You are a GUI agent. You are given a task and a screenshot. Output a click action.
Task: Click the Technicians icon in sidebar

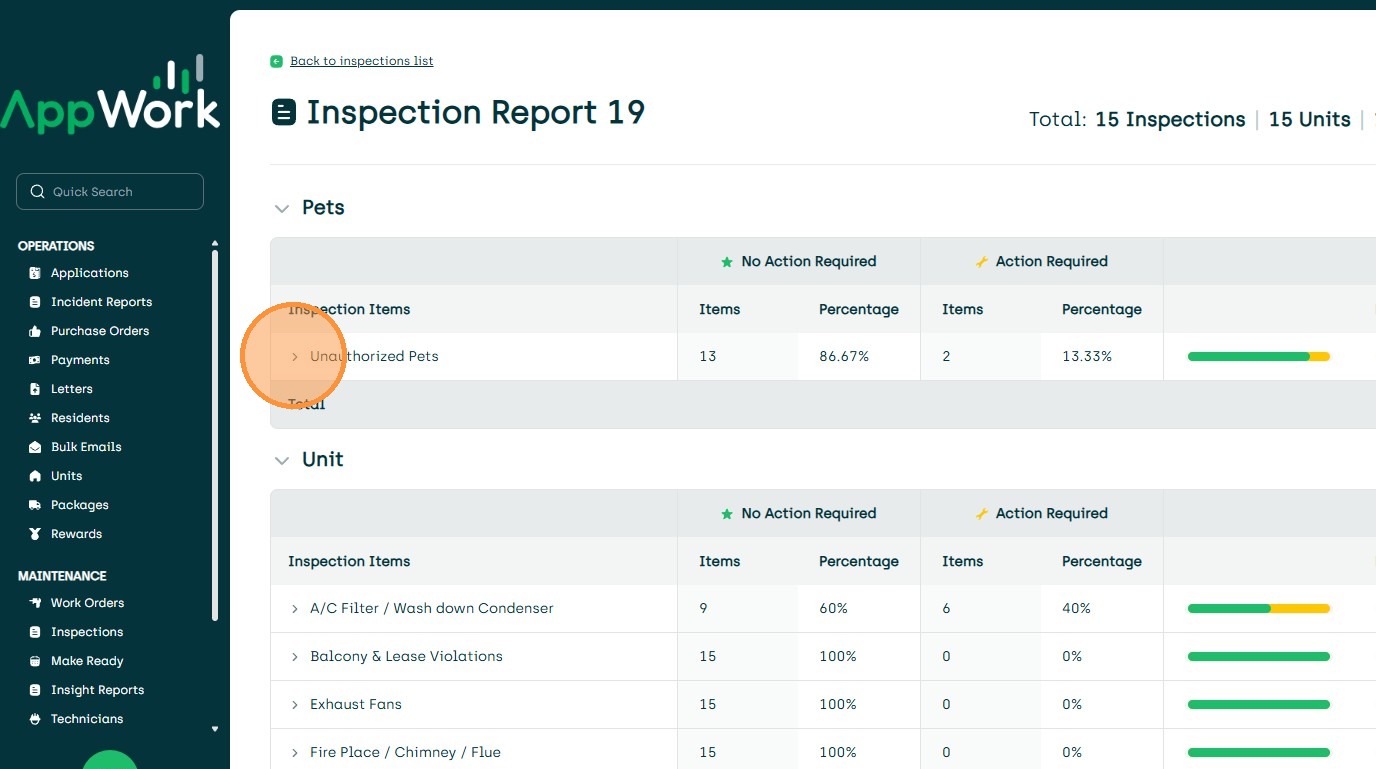click(35, 719)
